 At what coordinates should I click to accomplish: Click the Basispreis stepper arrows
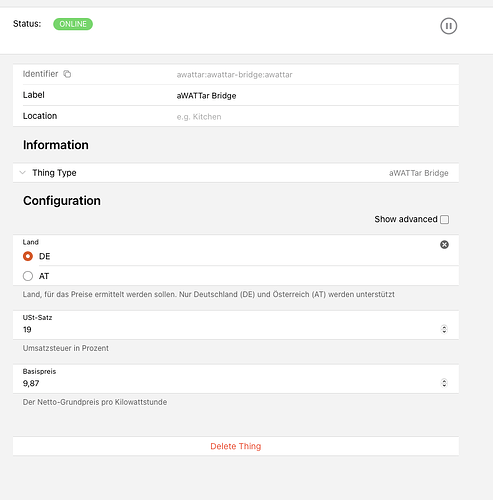(444, 383)
